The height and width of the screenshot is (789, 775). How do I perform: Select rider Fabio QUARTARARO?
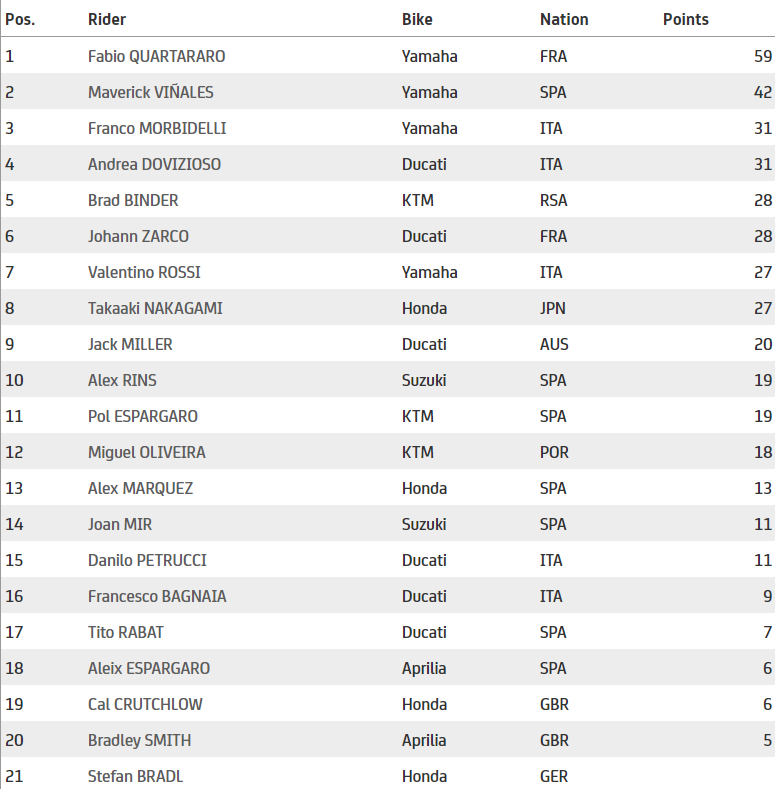[x=156, y=56]
